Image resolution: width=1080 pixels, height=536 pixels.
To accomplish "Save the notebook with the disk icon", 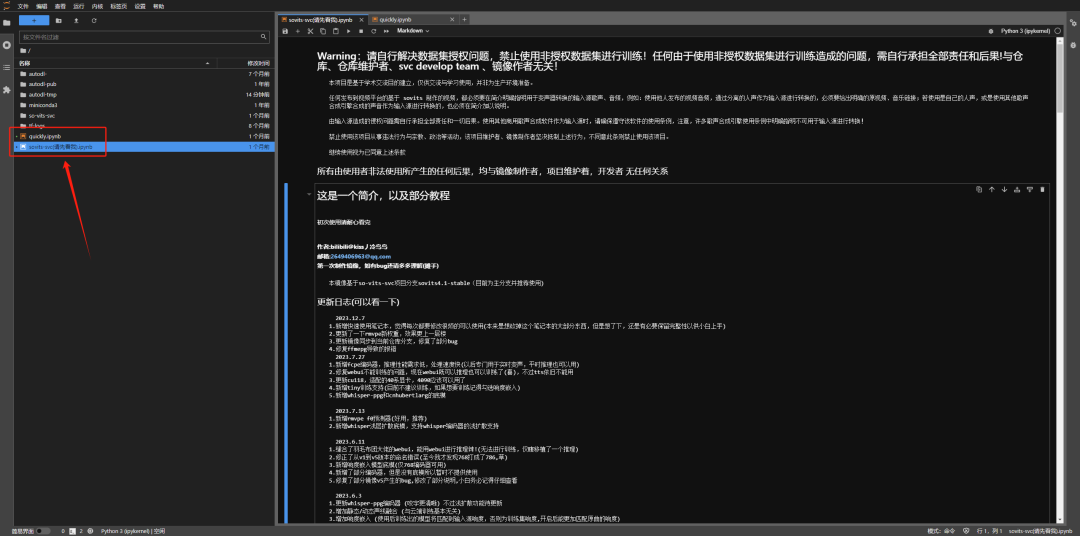I will coord(285,31).
